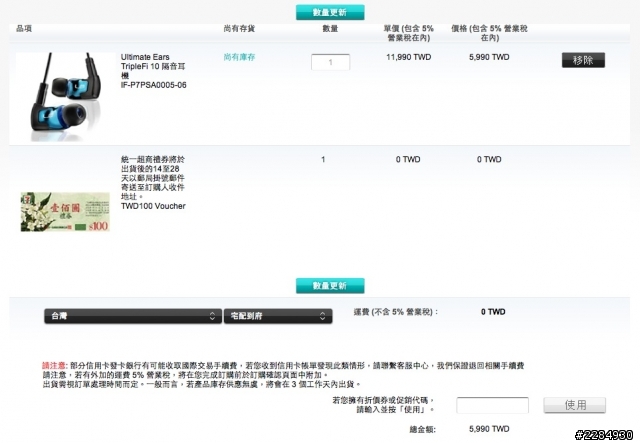
Task: Click the 數量 column header
Action: pyautogui.click(x=330, y=28)
